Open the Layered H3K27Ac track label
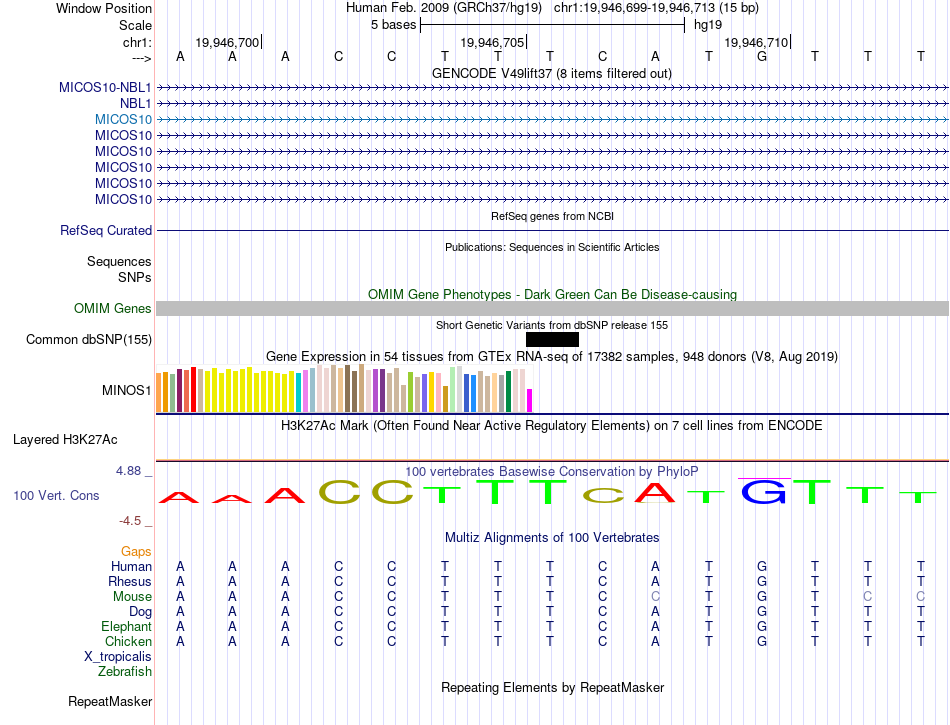Image resolution: width=950 pixels, height=725 pixels. click(65, 440)
